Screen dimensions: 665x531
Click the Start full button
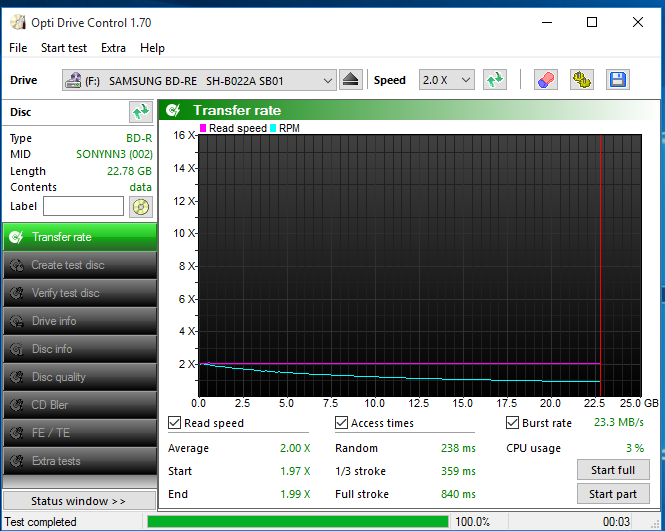613,470
